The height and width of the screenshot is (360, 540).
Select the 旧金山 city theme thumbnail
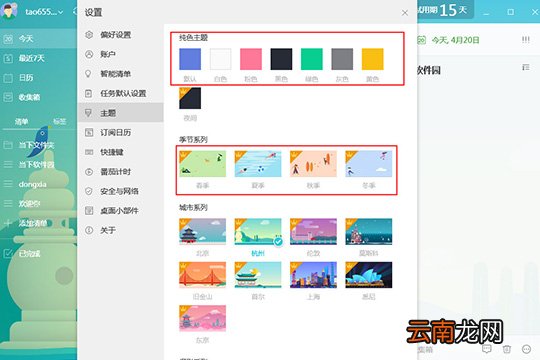click(202, 275)
